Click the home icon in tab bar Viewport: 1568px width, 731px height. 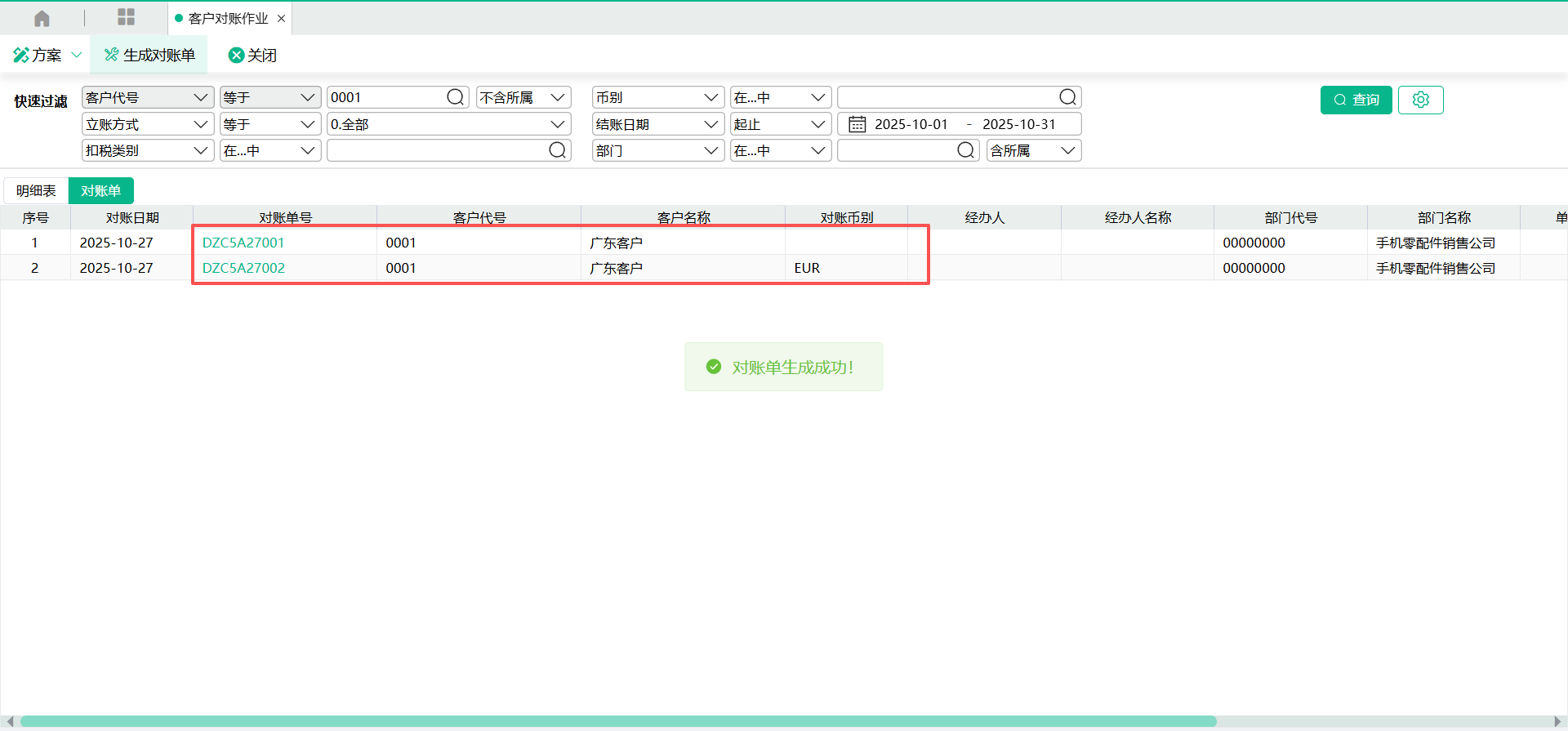click(42, 18)
